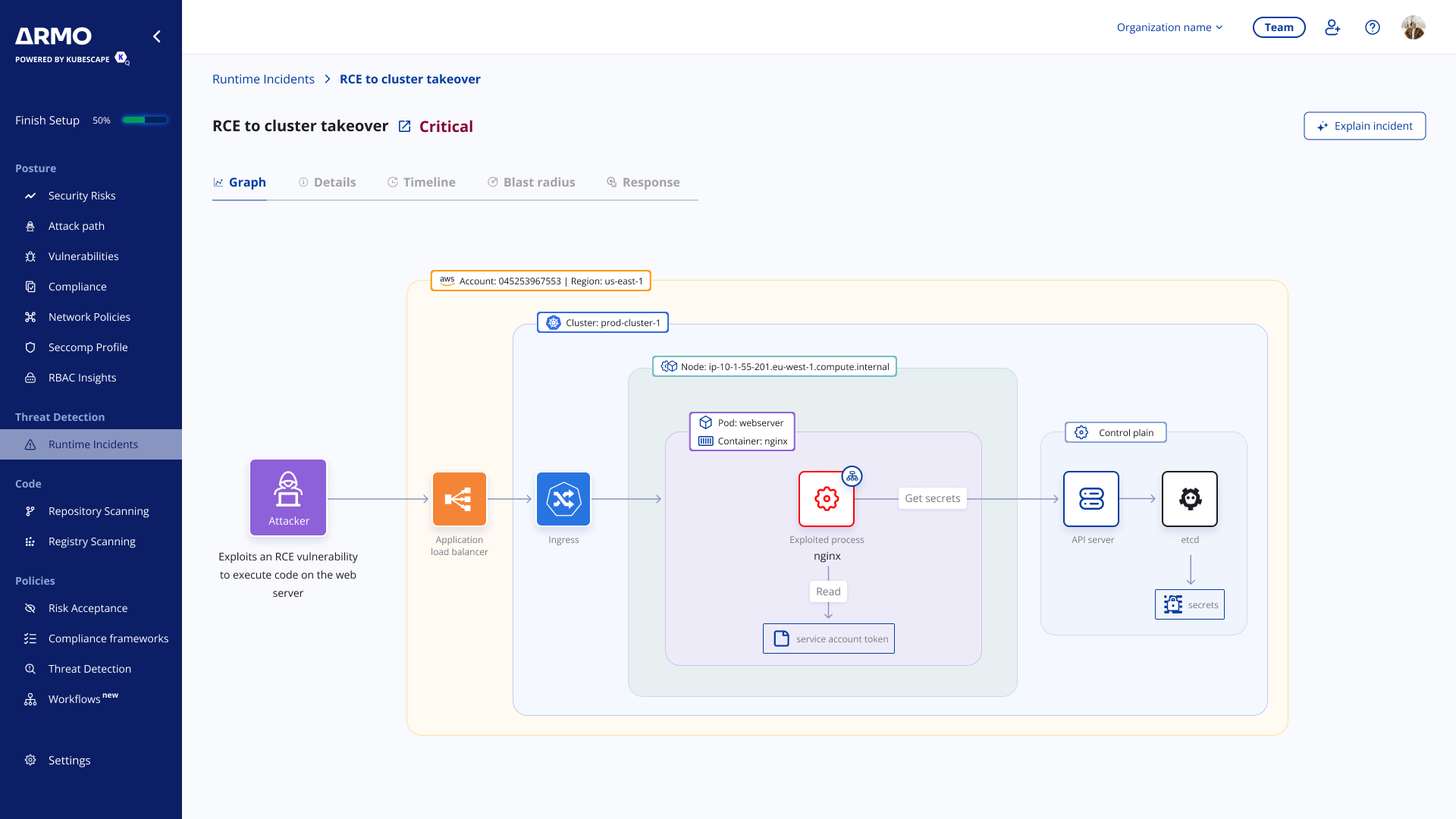The width and height of the screenshot is (1456, 819).
Task: Click the Attacker node icon
Action: [288, 497]
